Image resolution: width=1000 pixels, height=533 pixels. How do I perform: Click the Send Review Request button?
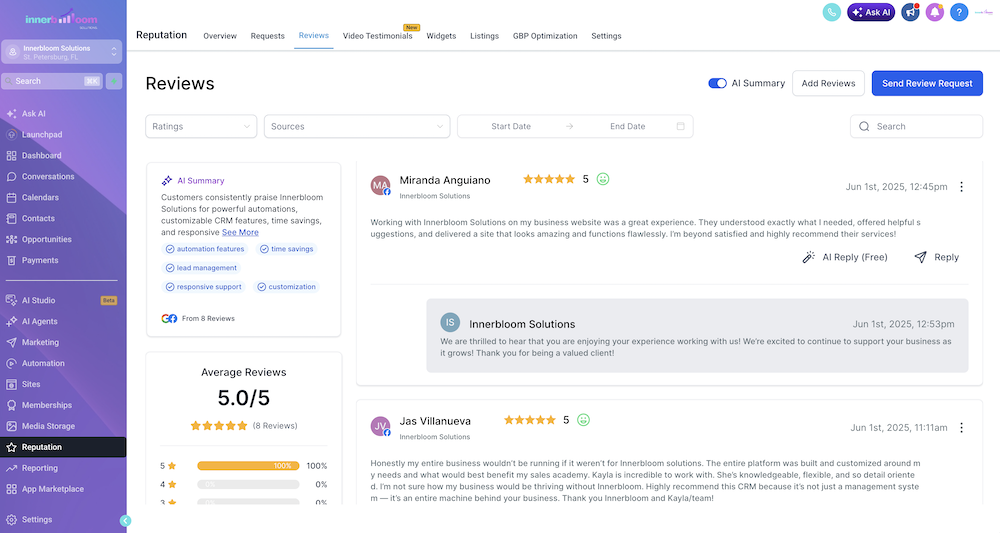click(927, 84)
